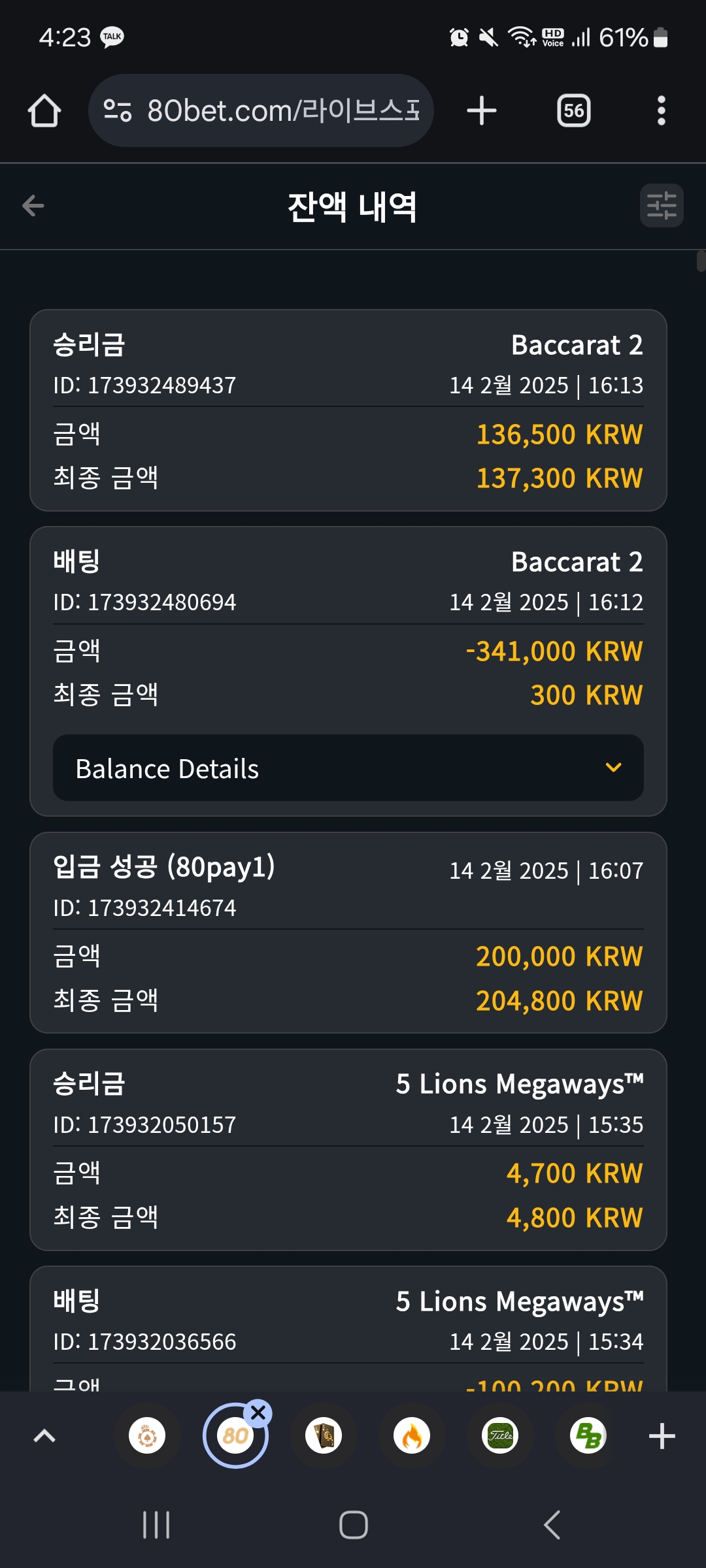Open the site settings icon in the address bar
The image size is (706, 1568).
(118, 110)
